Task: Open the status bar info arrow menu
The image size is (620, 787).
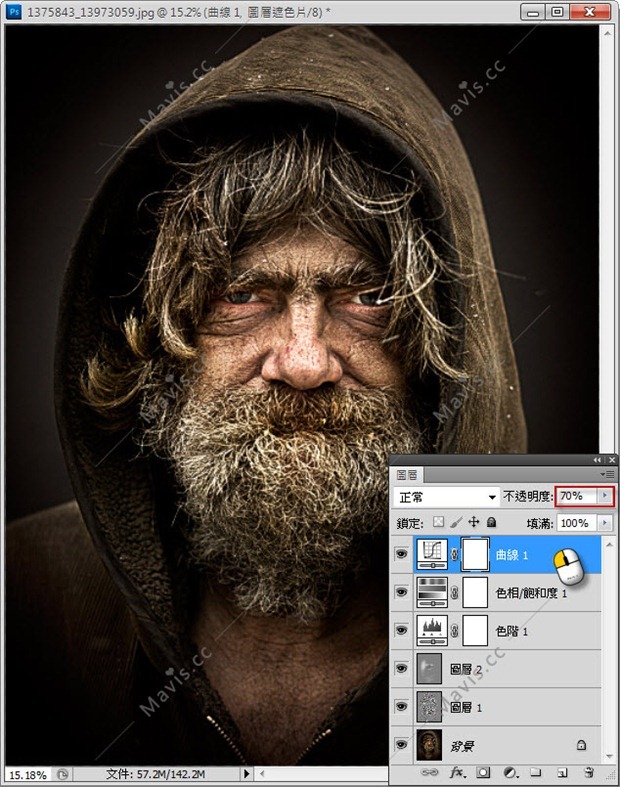Action: [246, 774]
